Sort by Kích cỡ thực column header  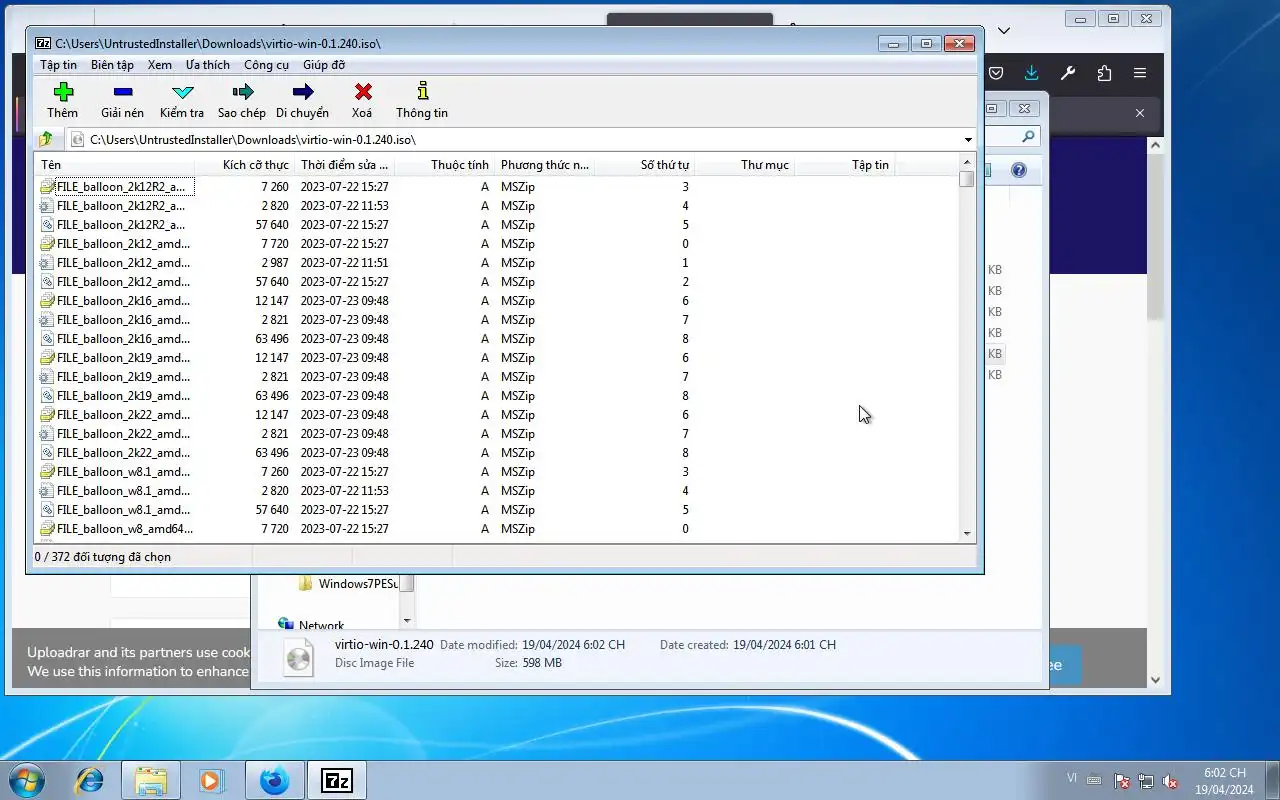(245, 165)
